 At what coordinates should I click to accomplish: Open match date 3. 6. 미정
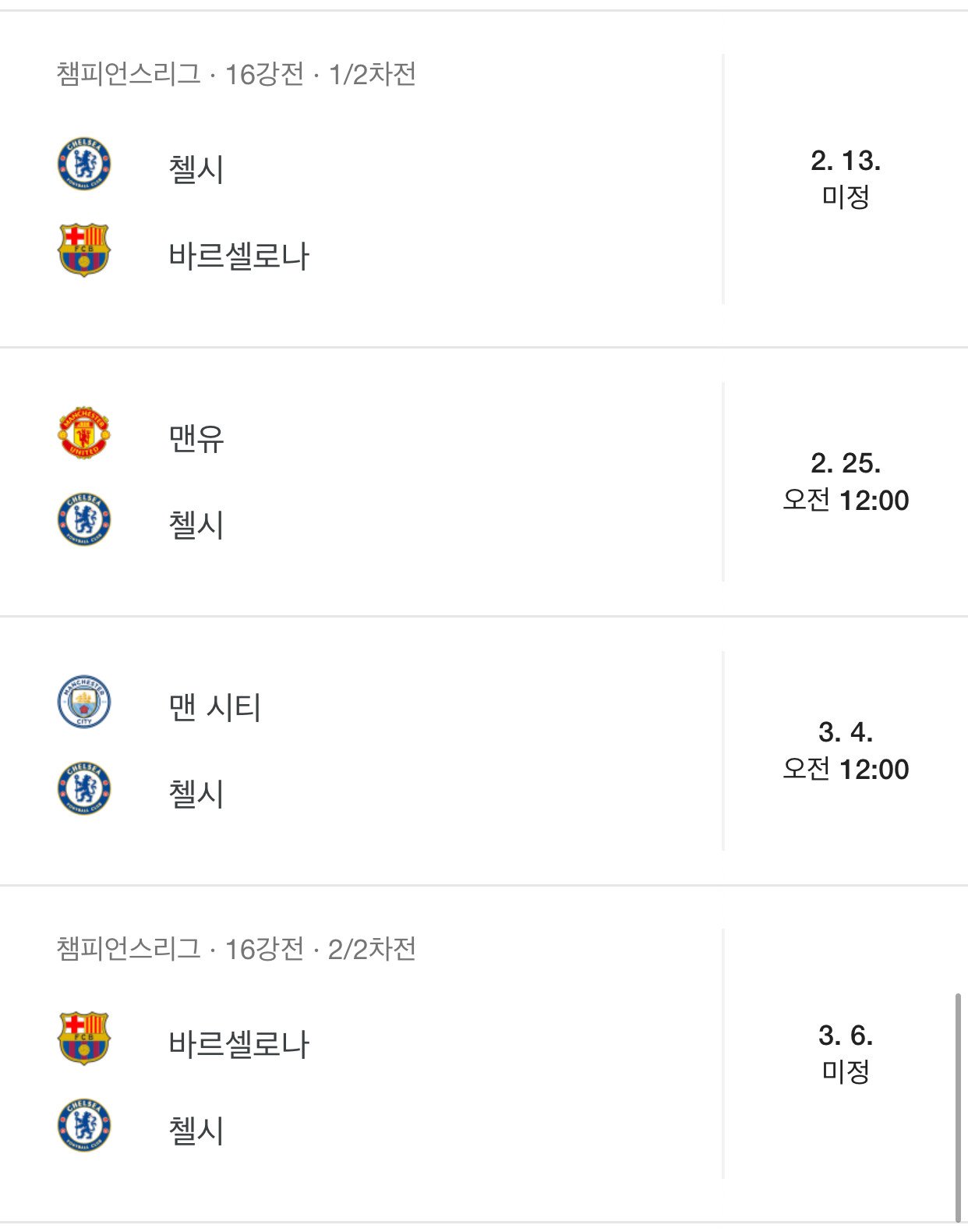(x=846, y=1053)
